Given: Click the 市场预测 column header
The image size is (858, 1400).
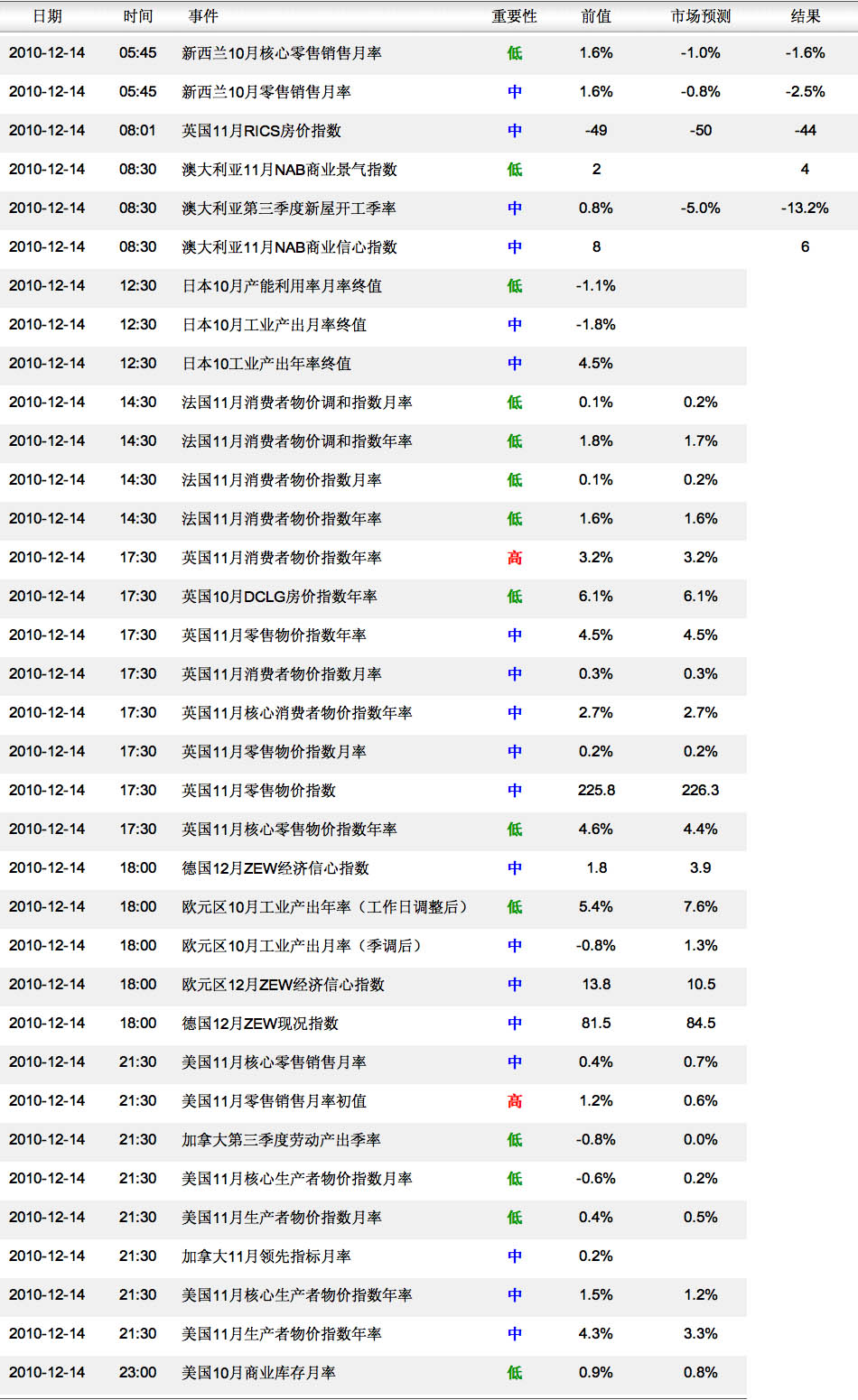Looking at the screenshot, I should point(701,16).
